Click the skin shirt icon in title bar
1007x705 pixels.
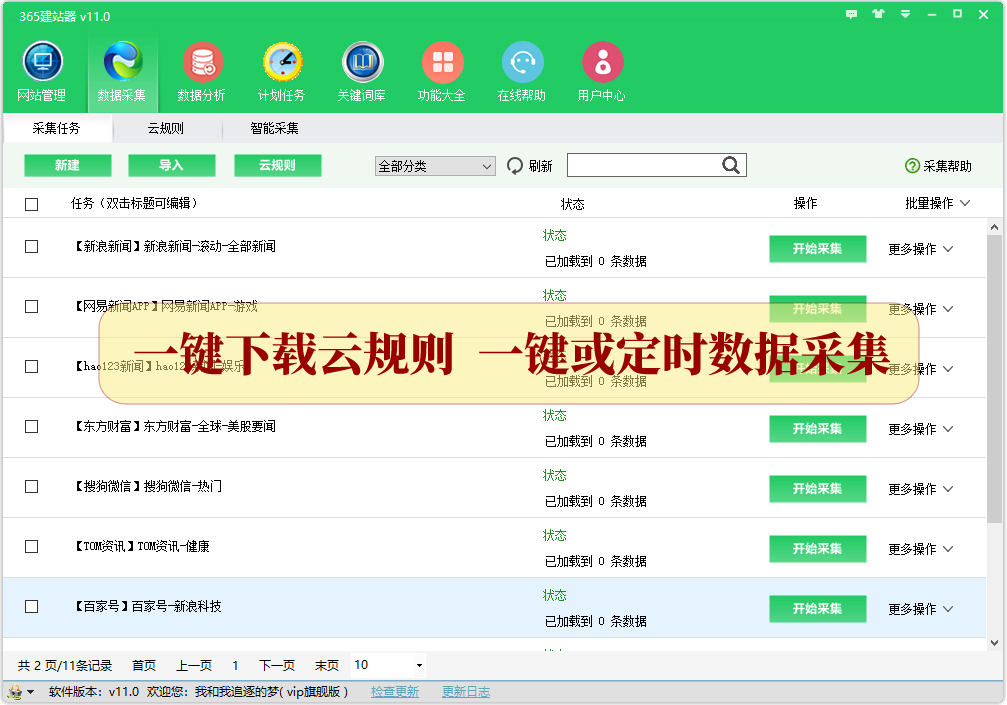[x=878, y=14]
